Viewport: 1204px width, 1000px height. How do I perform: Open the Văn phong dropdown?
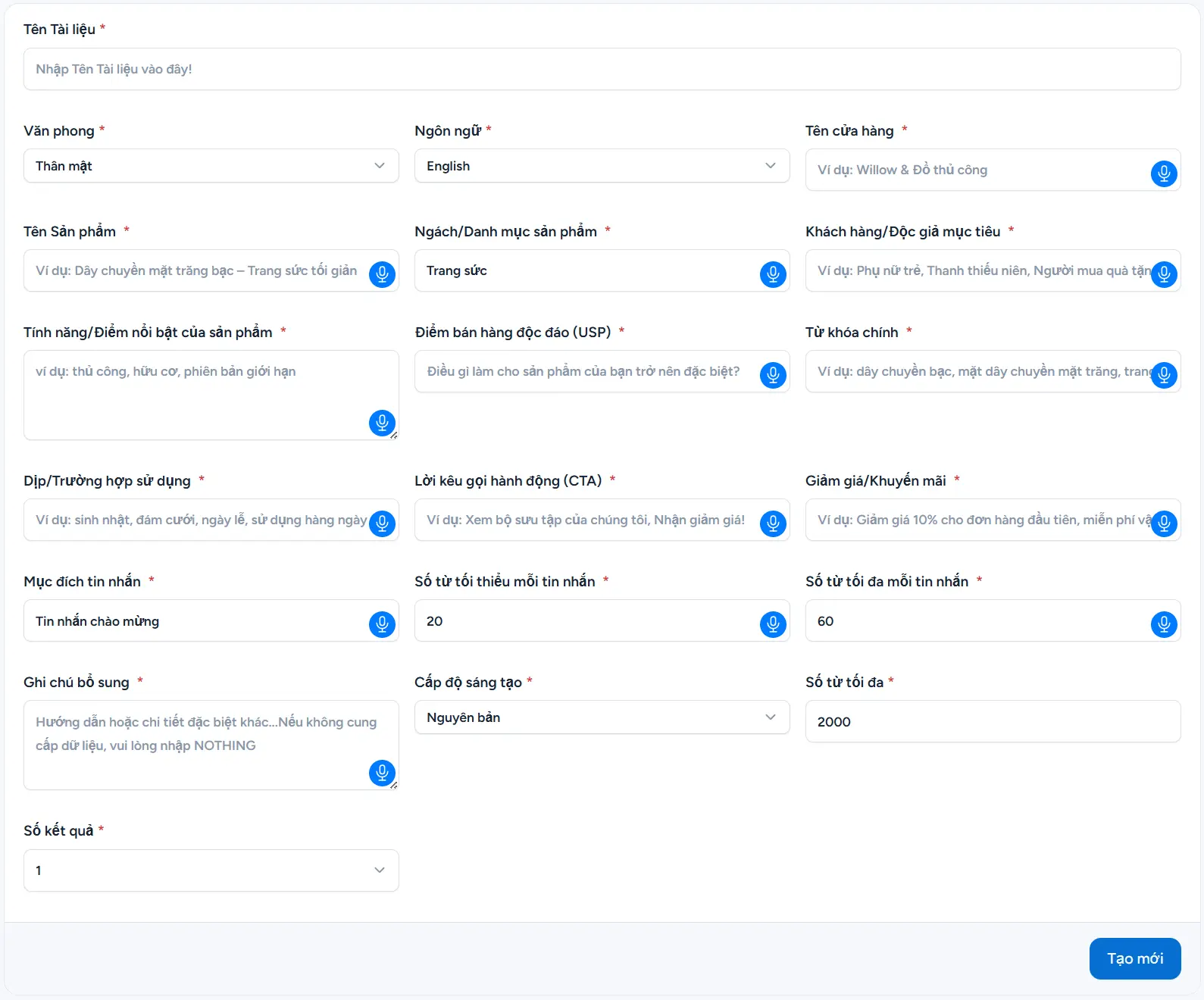211,166
